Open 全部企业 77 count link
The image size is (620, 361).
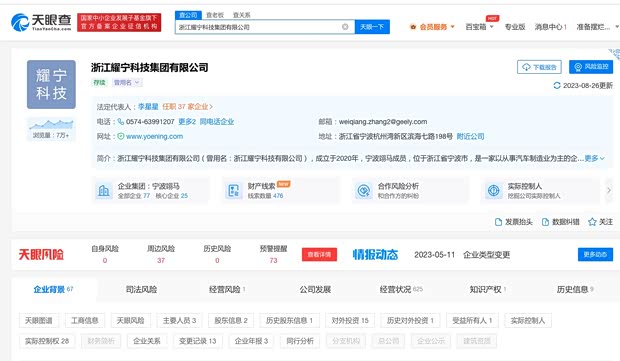pos(134,196)
